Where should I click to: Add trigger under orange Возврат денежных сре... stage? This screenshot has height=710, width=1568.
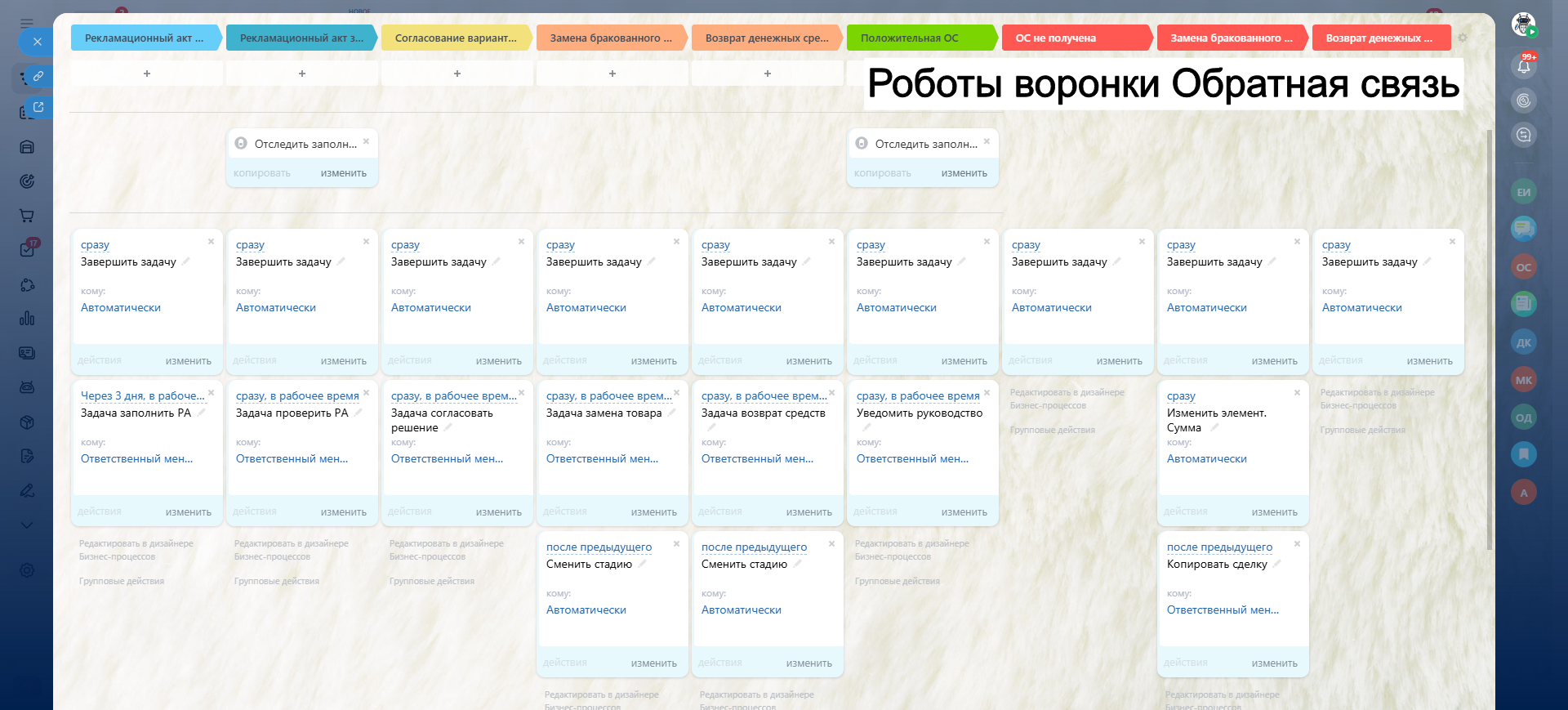point(768,74)
